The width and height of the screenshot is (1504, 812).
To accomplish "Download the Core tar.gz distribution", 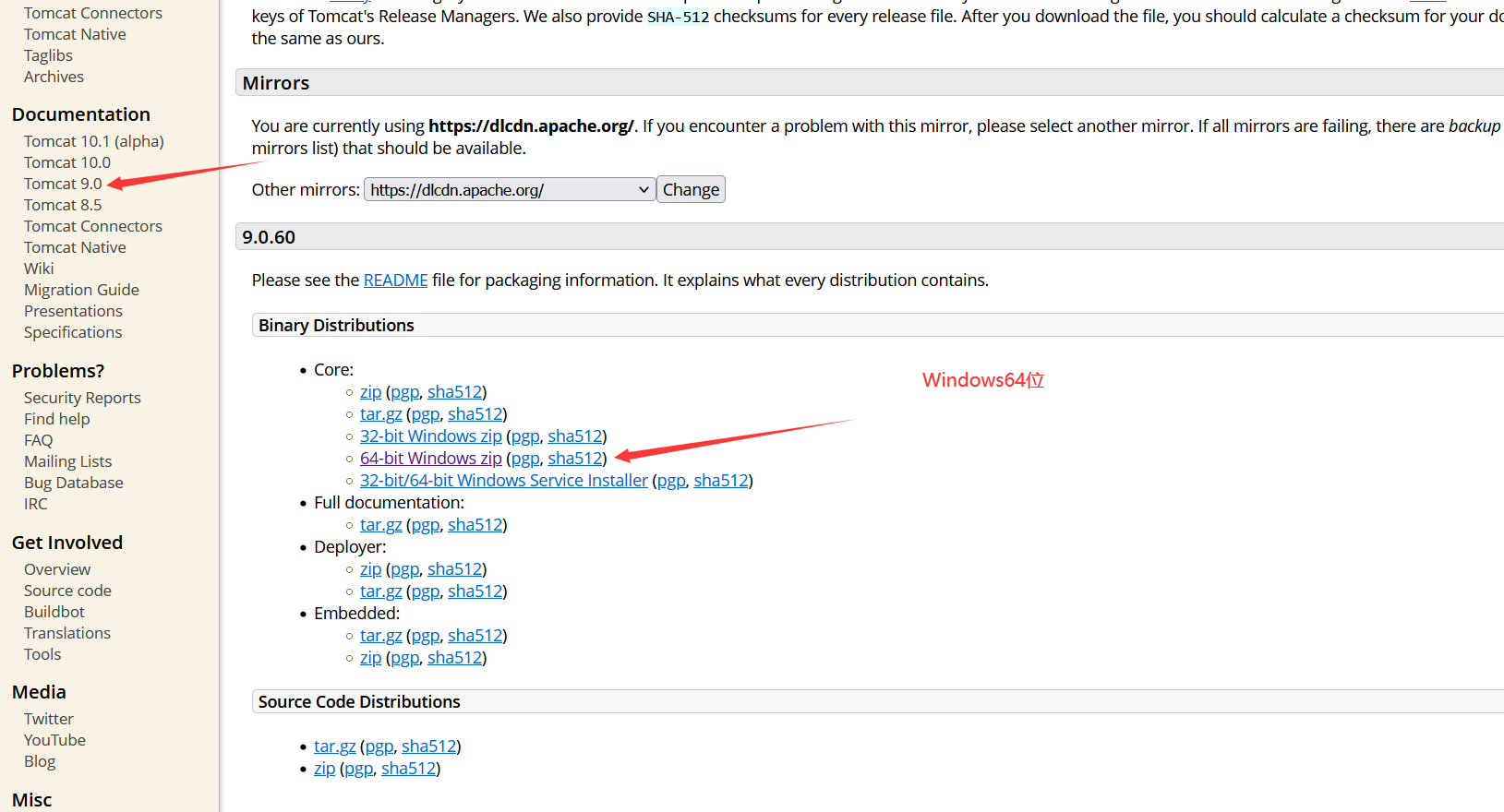I will (380, 414).
